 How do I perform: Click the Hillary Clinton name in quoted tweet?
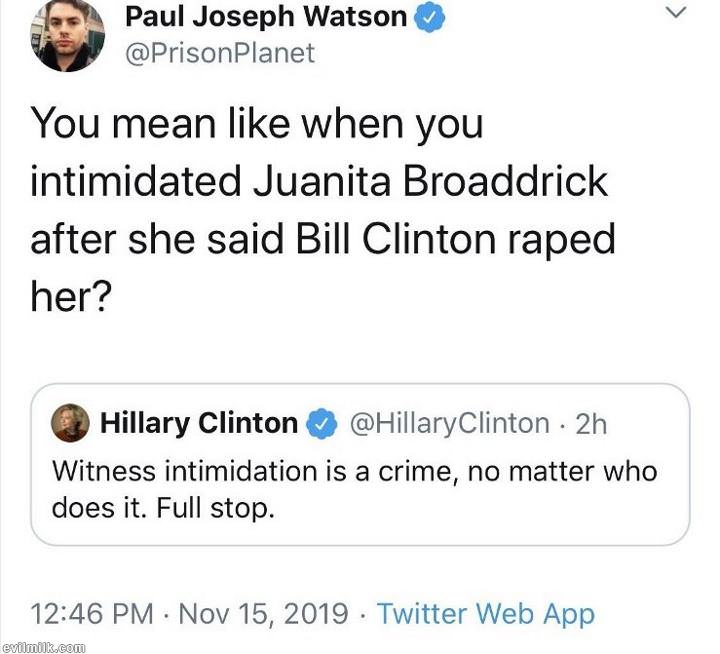[x=199, y=423]
